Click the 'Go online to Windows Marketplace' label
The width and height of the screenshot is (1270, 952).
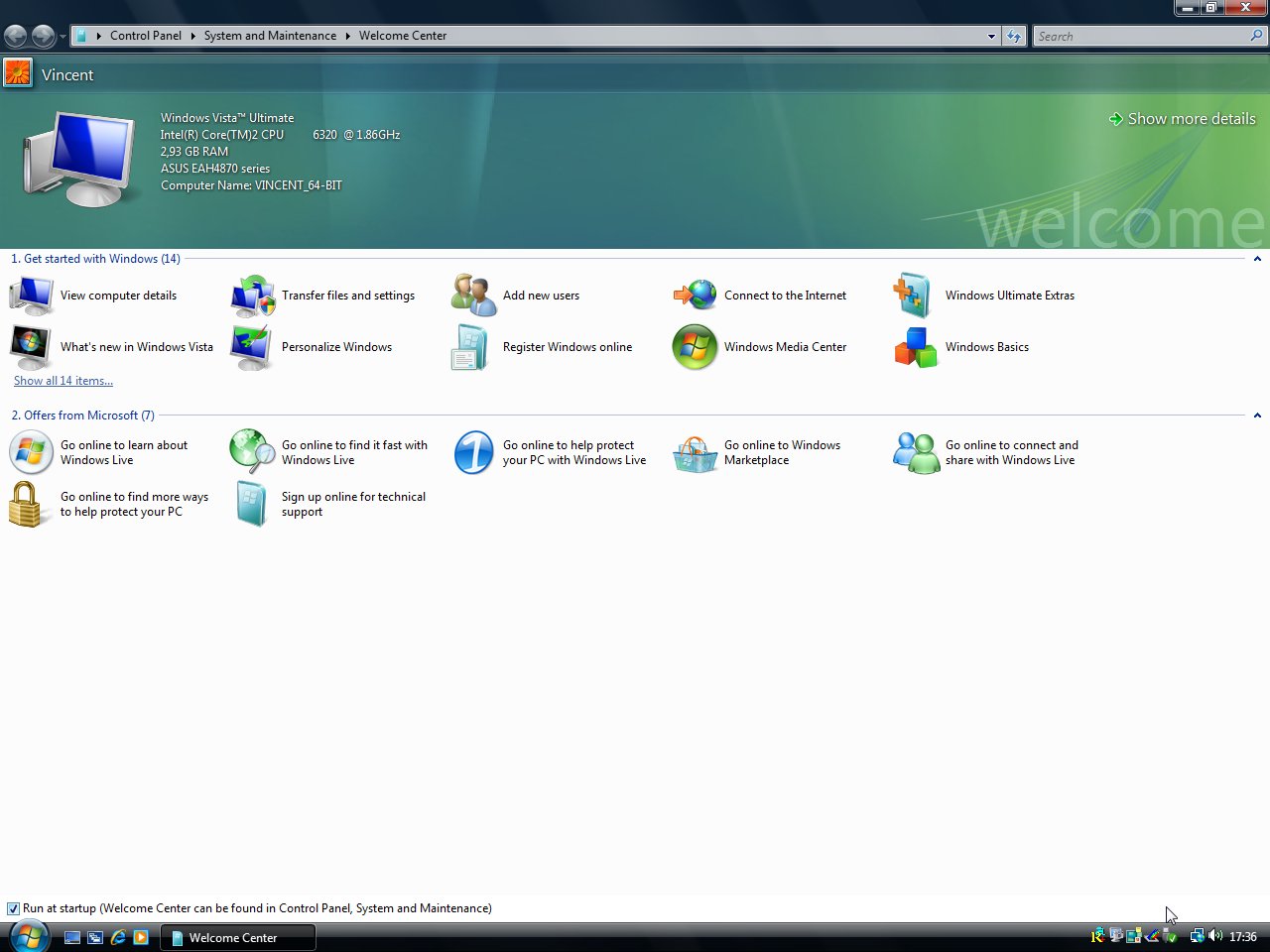(x=782, y=453)
